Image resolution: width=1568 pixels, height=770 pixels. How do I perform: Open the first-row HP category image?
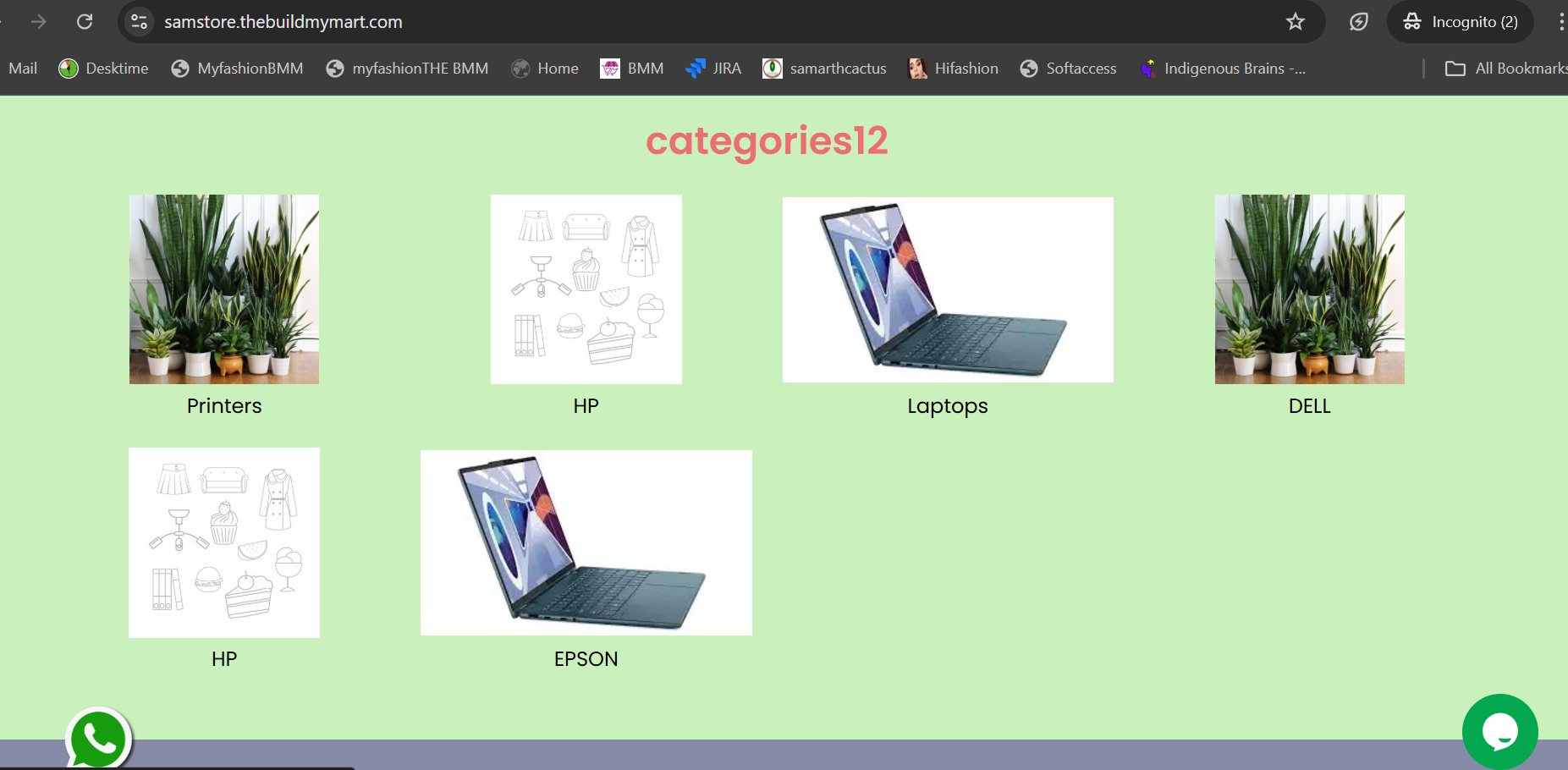586,289
